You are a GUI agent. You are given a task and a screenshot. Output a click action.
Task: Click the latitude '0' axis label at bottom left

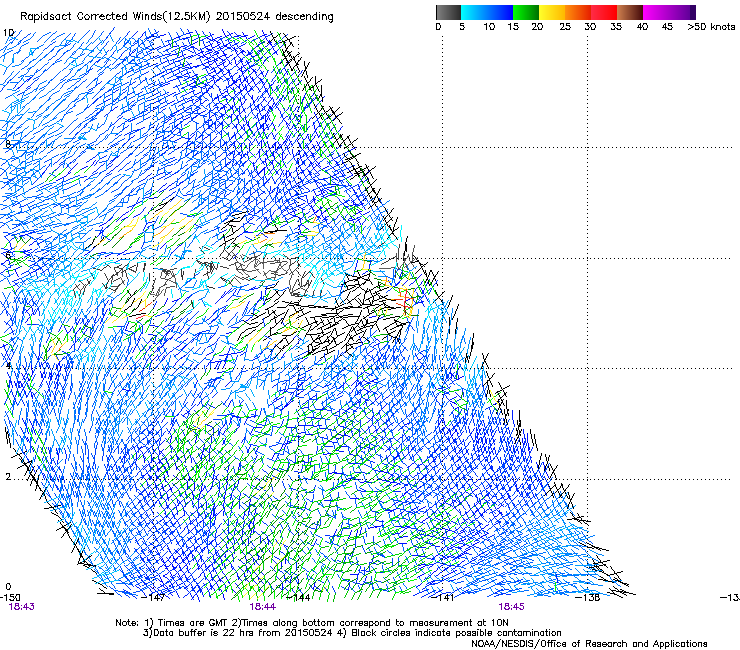click(x=8, y=587)
